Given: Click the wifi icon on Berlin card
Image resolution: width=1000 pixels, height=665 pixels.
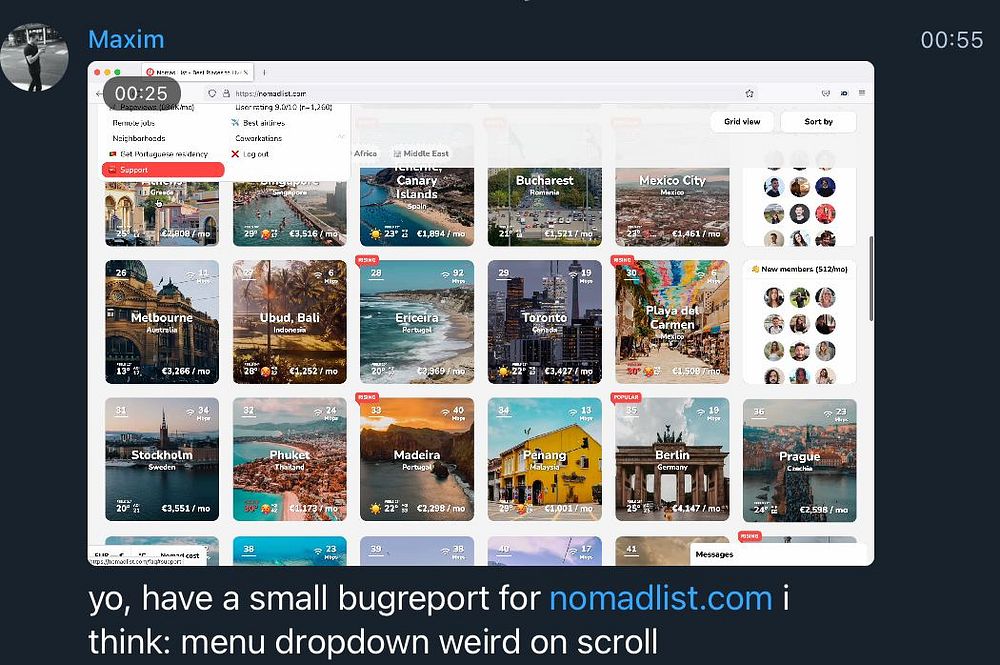Looking at the screenshot, I should click(x=700, y=413).
